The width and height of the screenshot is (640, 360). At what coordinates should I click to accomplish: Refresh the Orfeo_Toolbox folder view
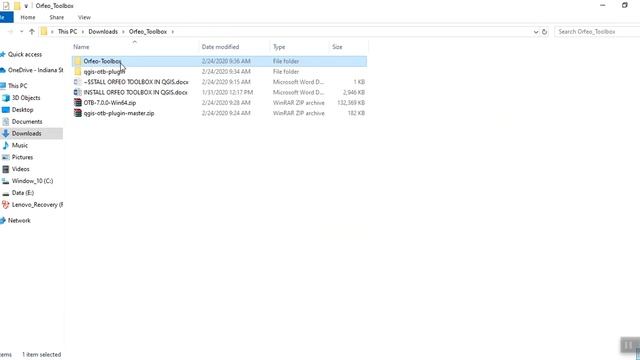point(544,32)
